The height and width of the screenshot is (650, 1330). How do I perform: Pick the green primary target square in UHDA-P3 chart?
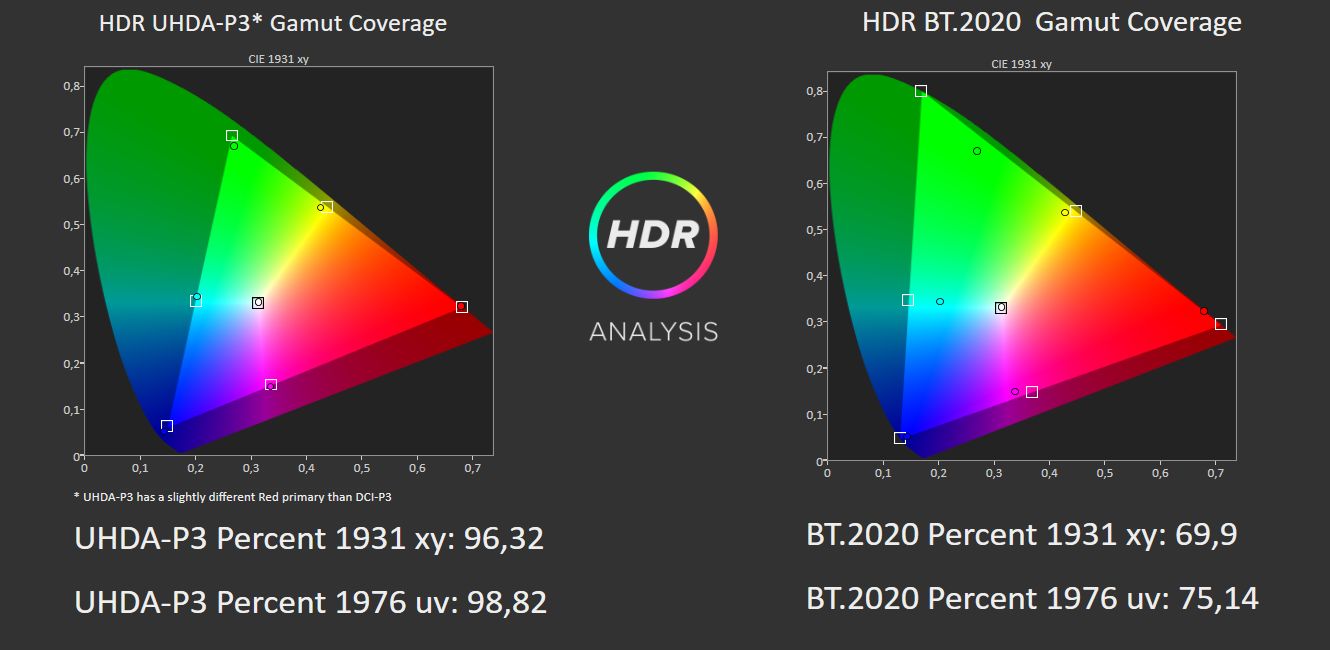click(232, 136)
